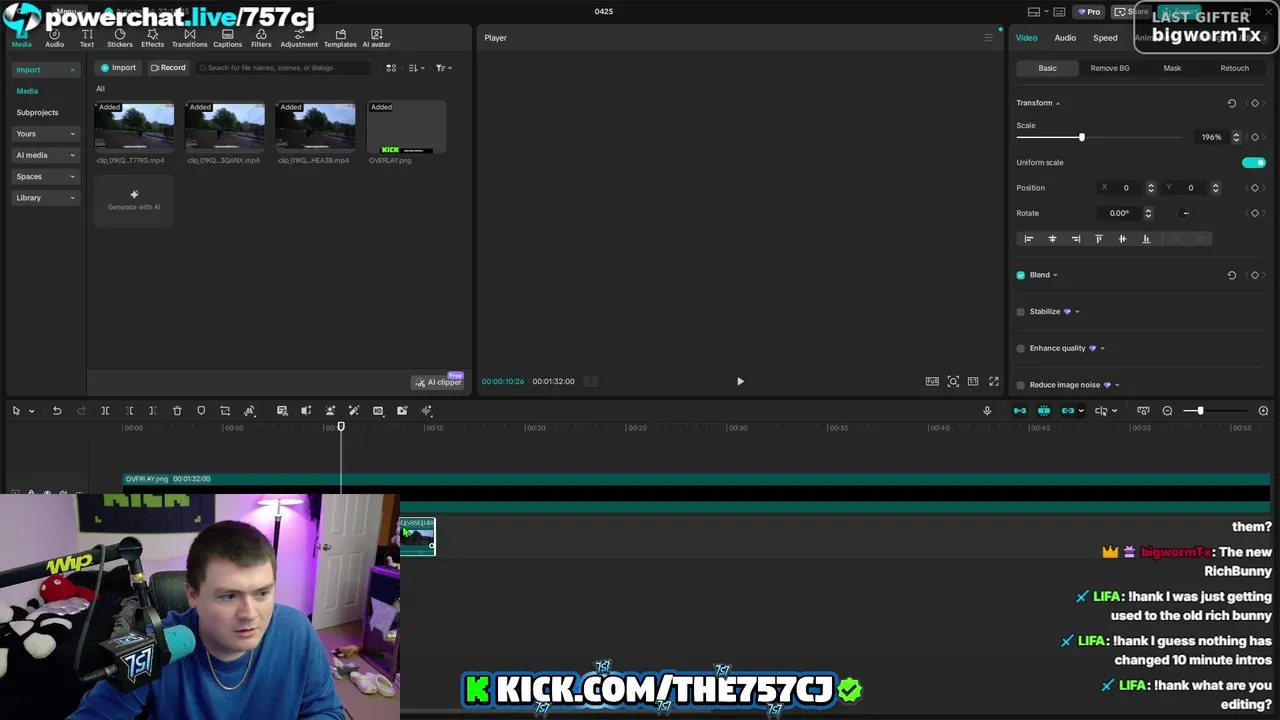Expand the Yours sidebar section
This screenshot has height=720, width=1280.
(x=46, y=134)
